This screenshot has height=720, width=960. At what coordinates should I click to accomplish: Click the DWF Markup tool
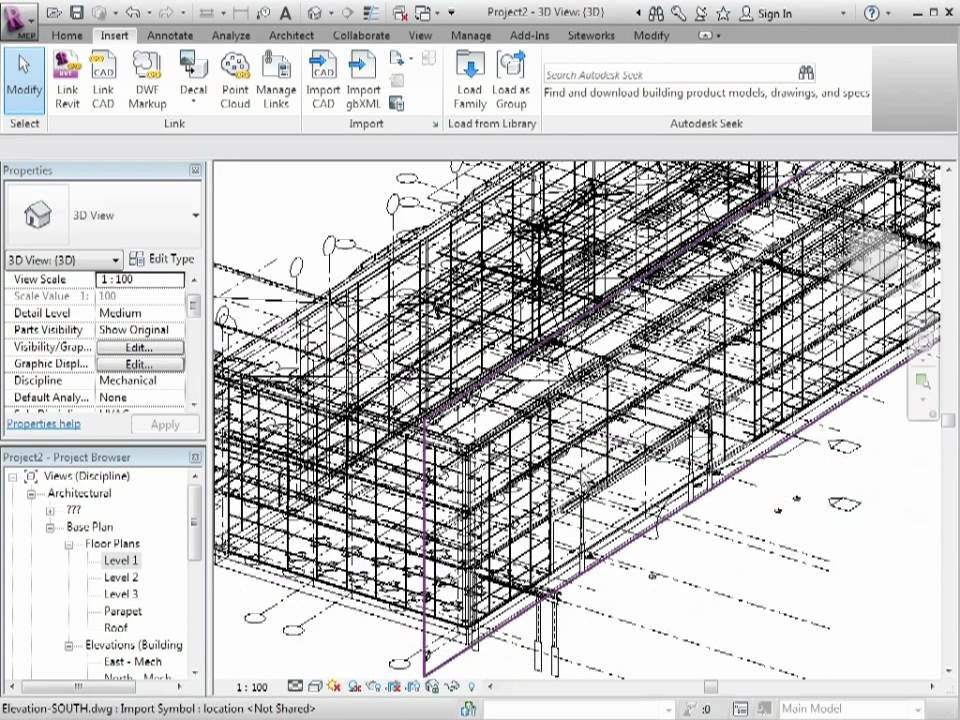point(148,80)
